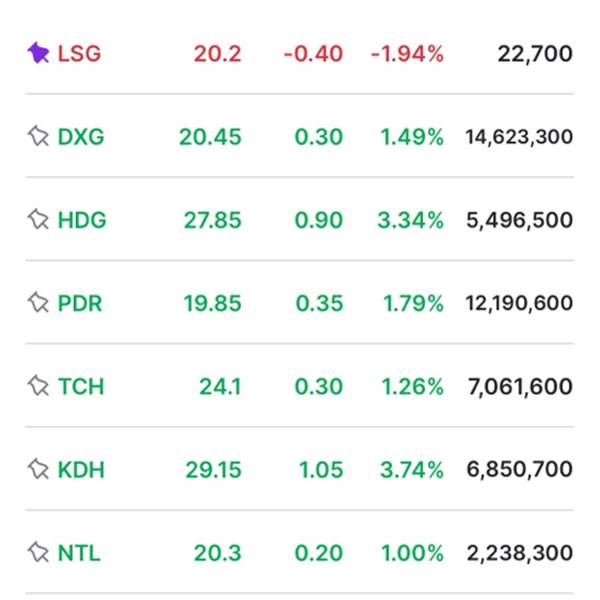This screenshot has height=600, width=600.
Task: Open the LSG stock ticker
Action: click(79, 54)
